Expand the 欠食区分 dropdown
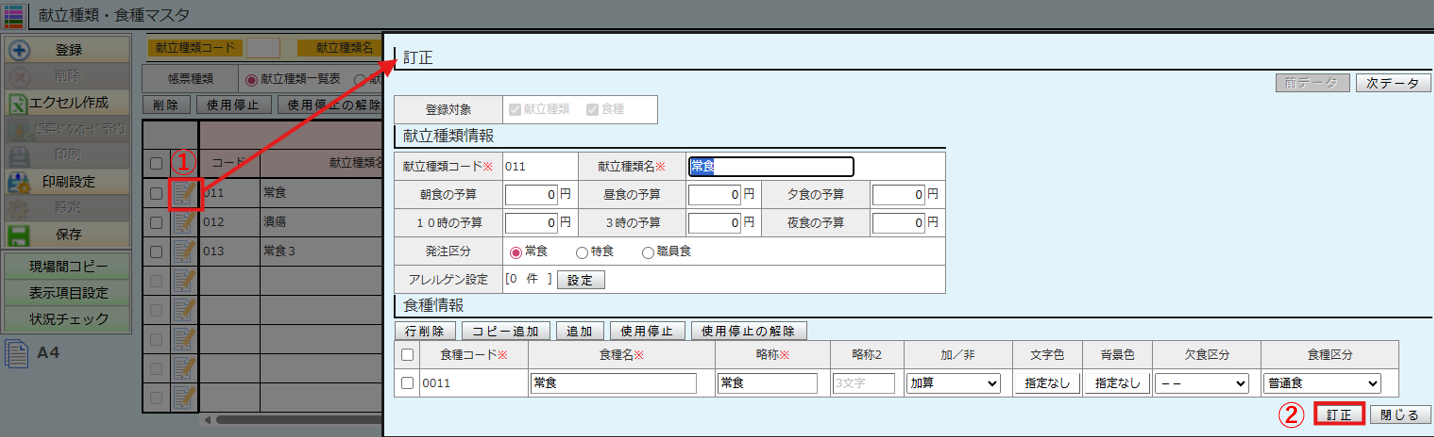 pos(1201,383)
